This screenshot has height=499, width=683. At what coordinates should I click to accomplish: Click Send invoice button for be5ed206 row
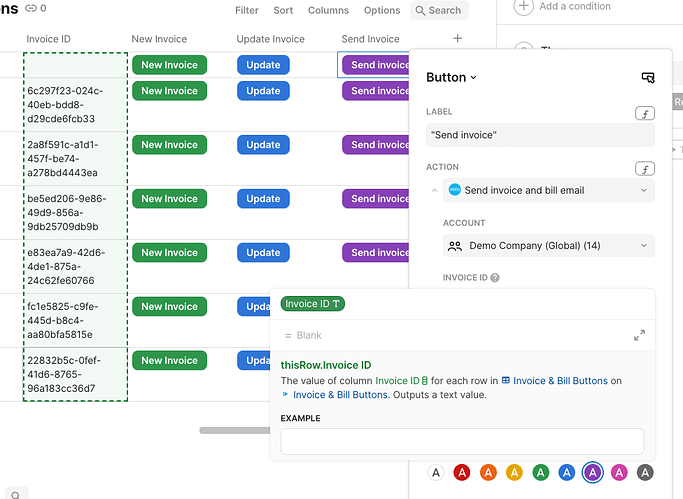click(375, 199)
